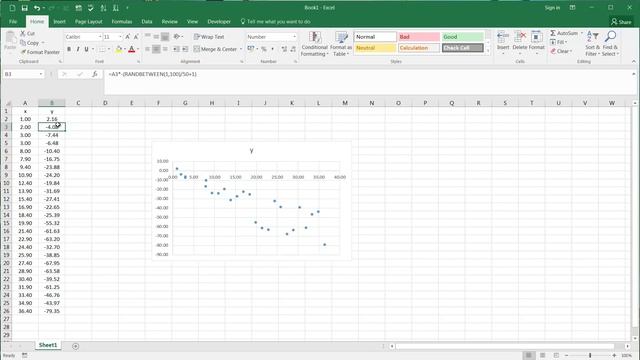Apply Comma style
This screenshot has height=360, width=640.
[x=272, y=49]
